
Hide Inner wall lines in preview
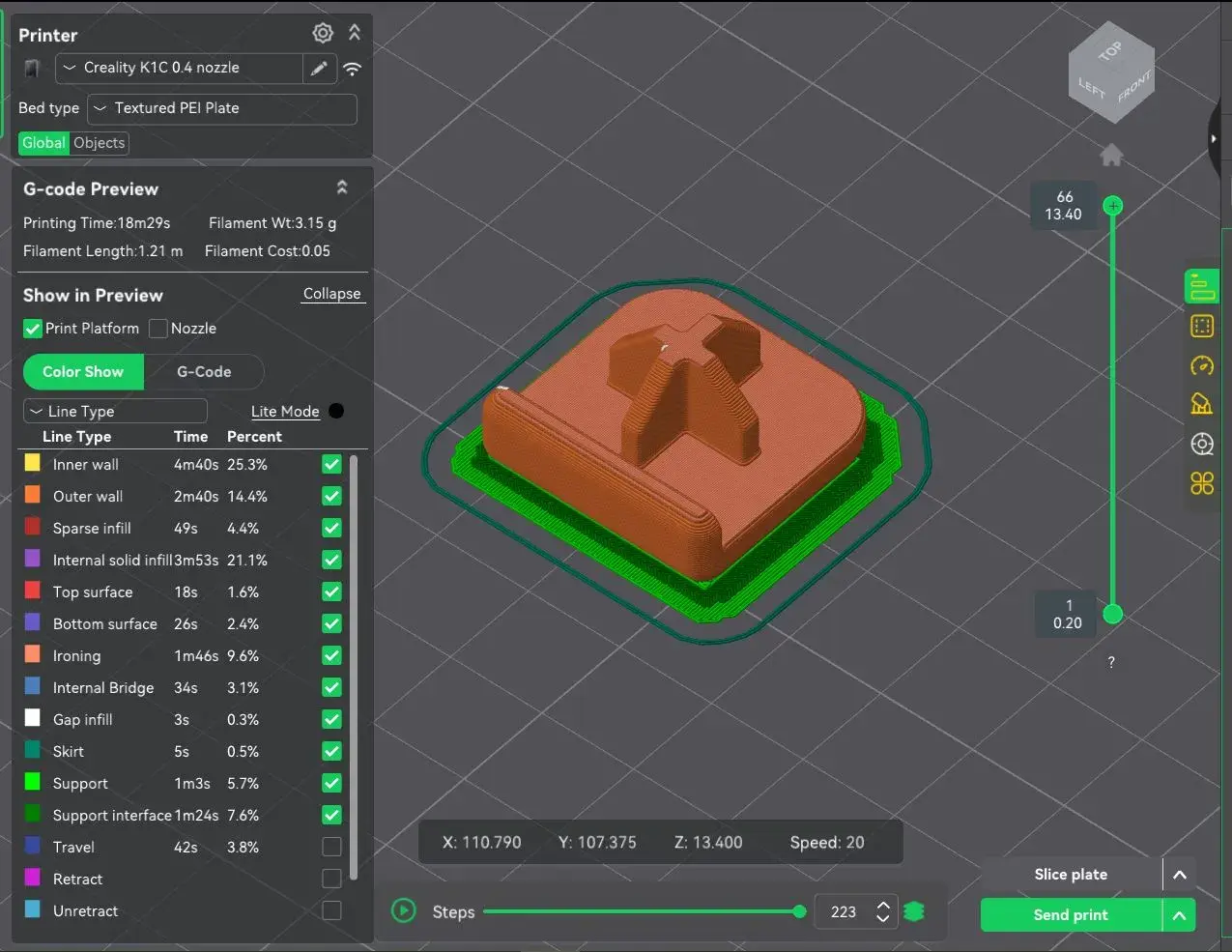331,464
